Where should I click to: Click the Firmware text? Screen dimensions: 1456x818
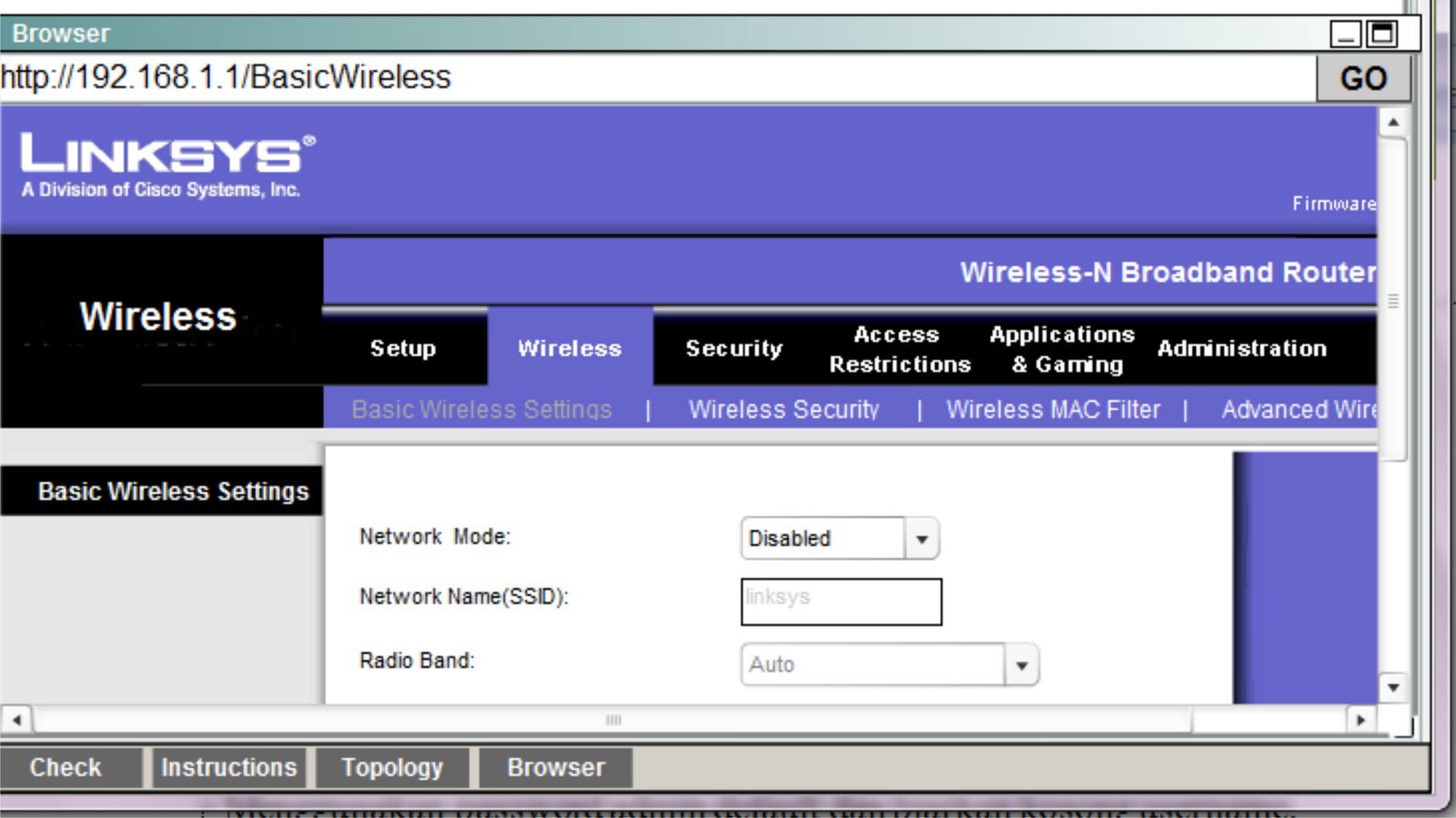tap(1334, 204)
